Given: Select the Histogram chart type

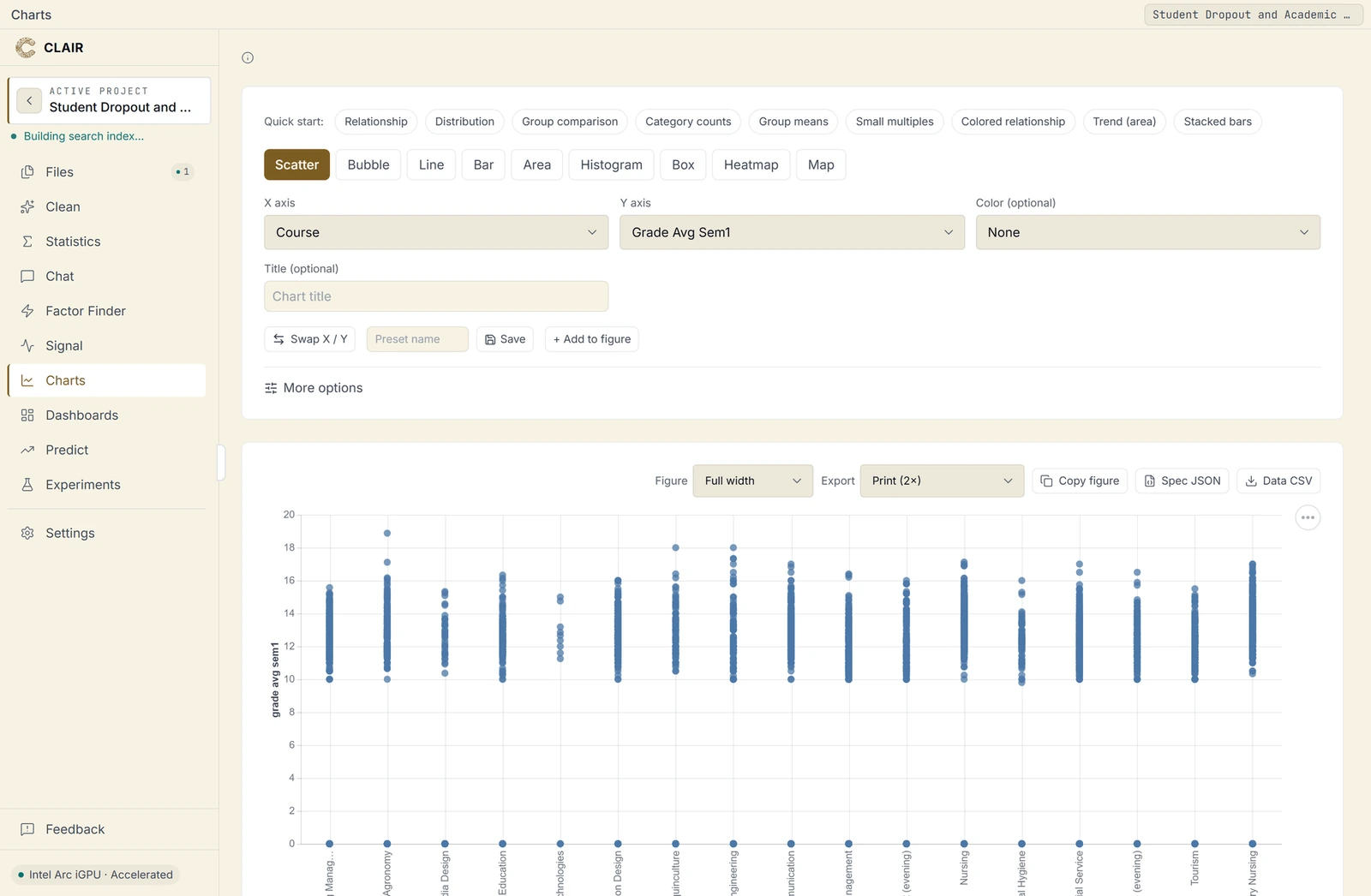Looking at the screenshot, I should pyautogui.click(x=611, y=164).
